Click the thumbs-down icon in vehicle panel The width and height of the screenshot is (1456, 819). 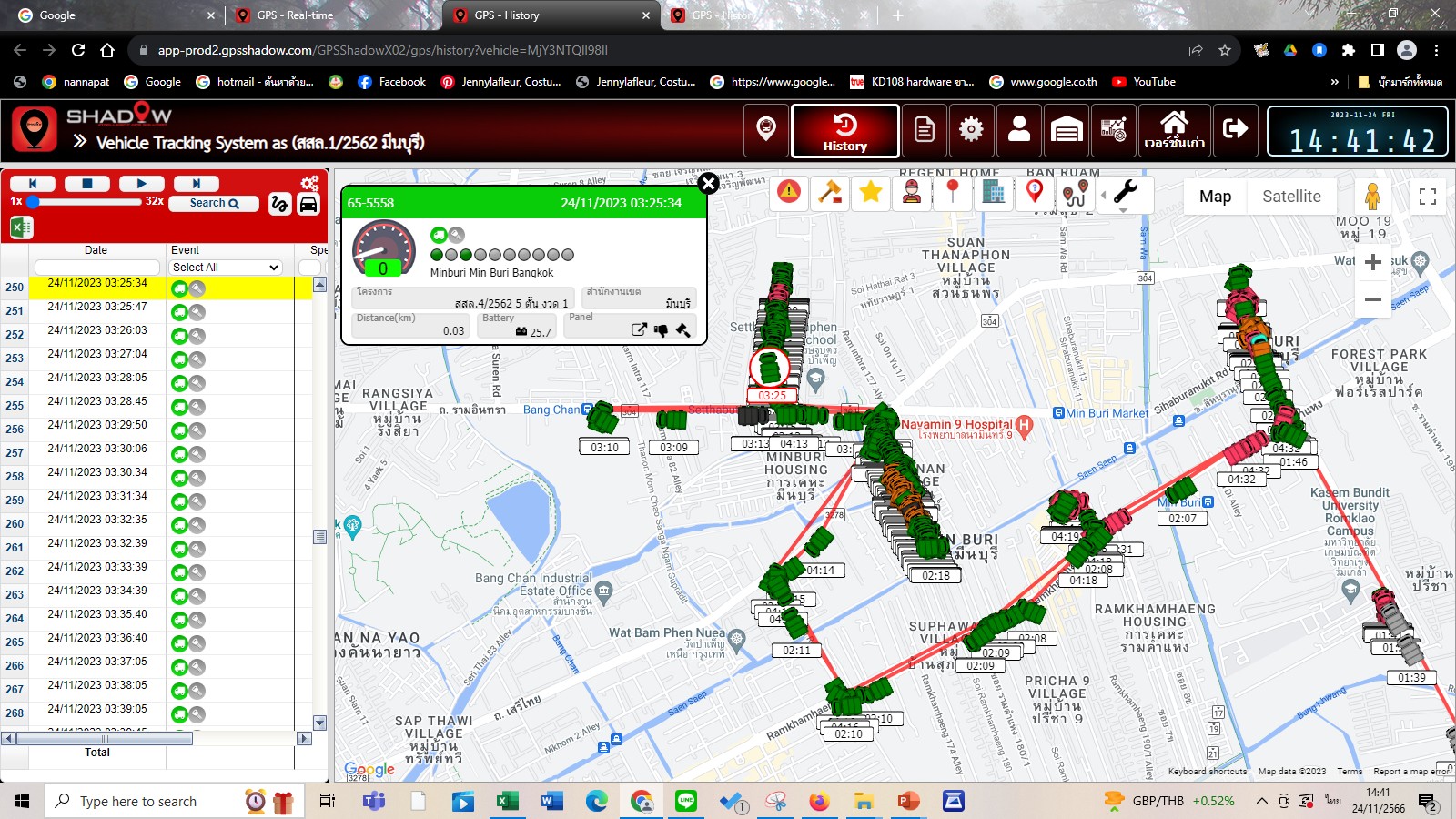click(662, 330)
